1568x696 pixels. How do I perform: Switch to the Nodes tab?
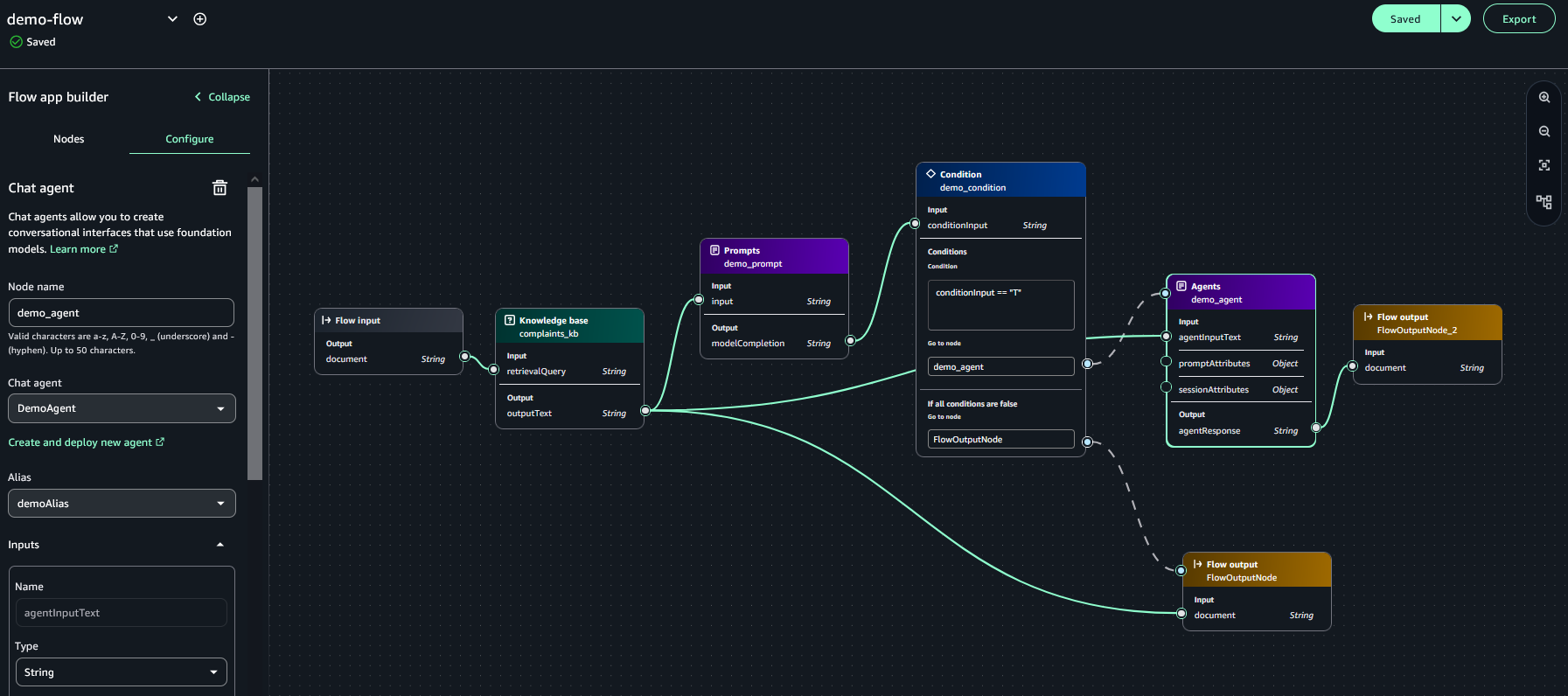[x=69, y=139]
